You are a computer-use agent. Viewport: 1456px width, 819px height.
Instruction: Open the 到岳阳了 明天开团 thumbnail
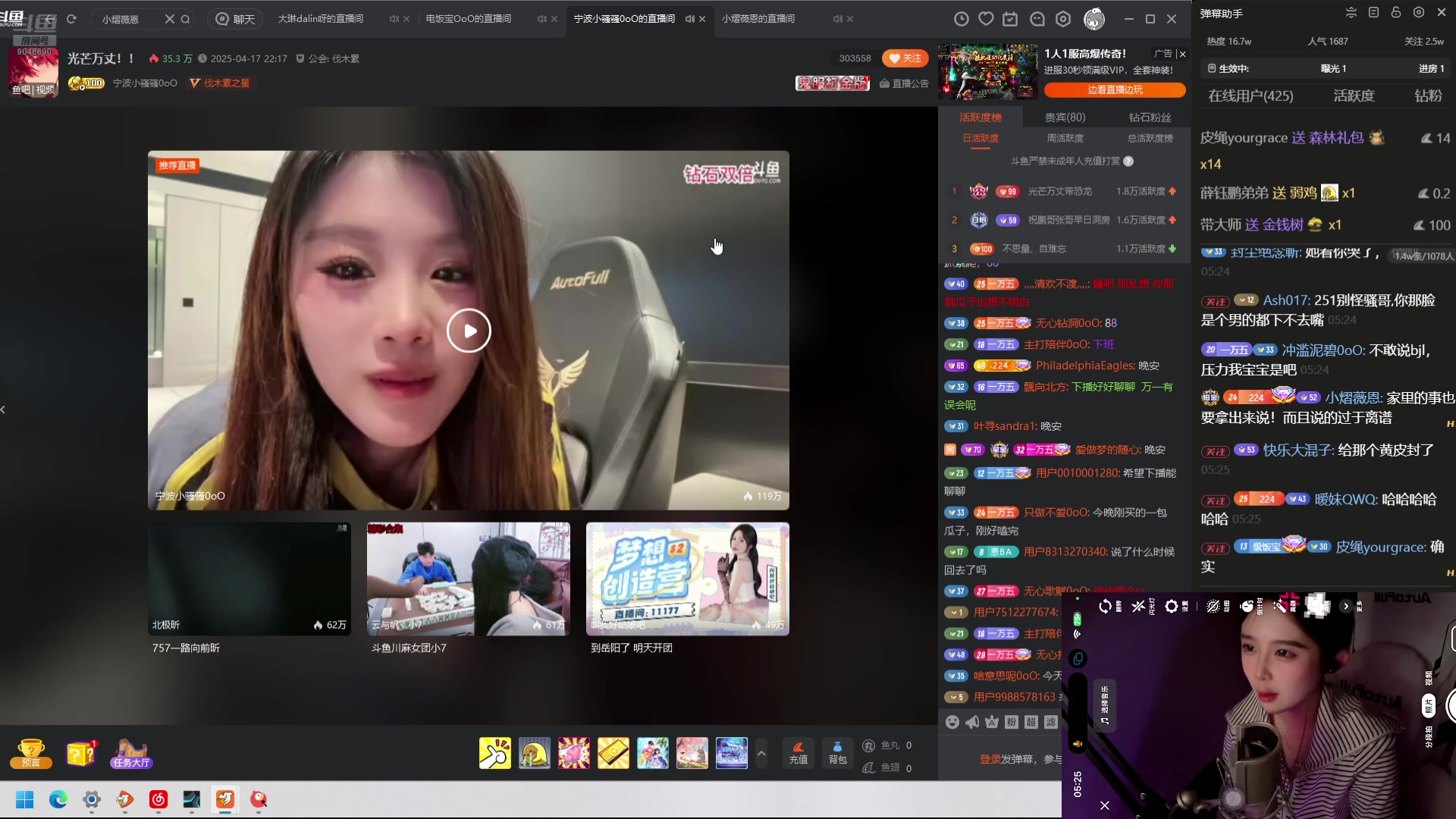[x=688, y=579]
